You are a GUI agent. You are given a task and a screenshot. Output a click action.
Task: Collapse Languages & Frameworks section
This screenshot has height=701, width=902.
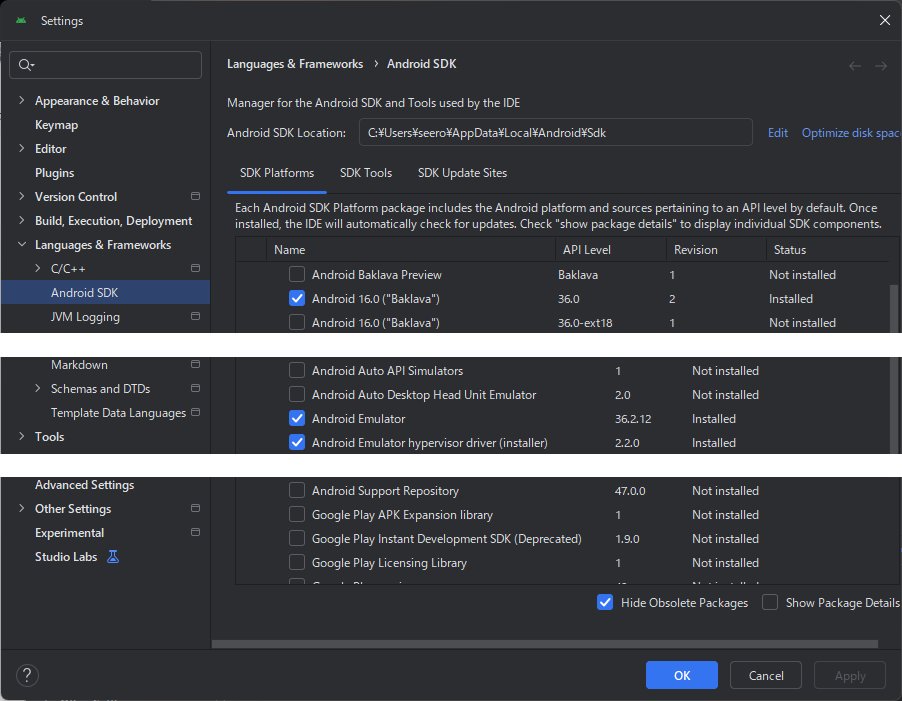point(22,244)
